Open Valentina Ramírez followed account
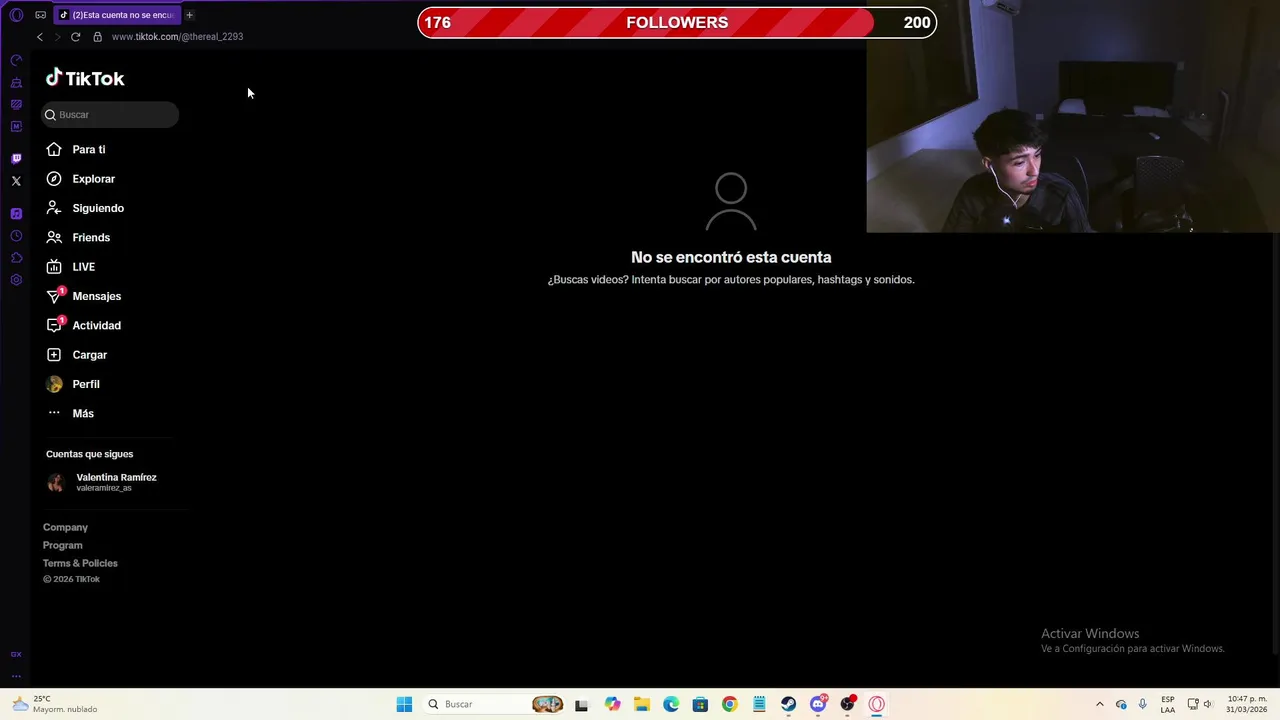 click(x=102, y=482)
